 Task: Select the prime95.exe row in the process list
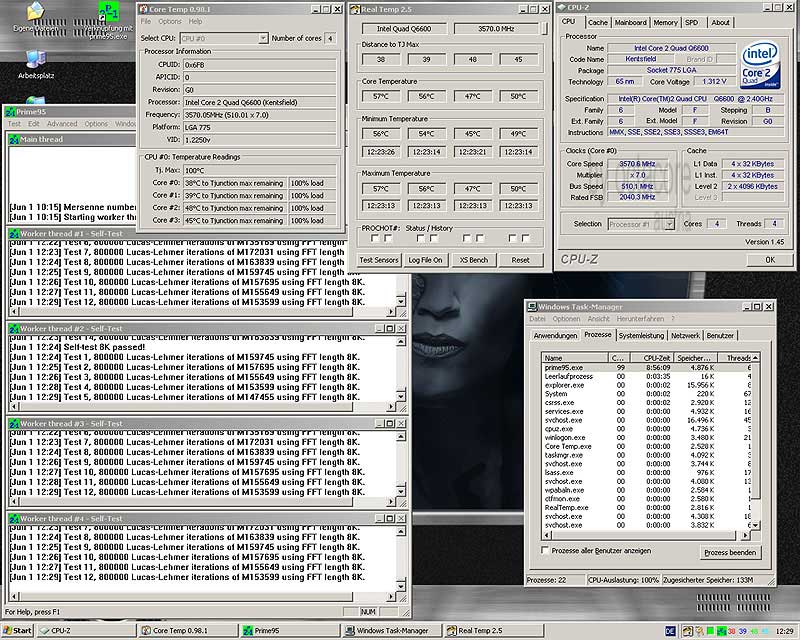click(646, 367)
